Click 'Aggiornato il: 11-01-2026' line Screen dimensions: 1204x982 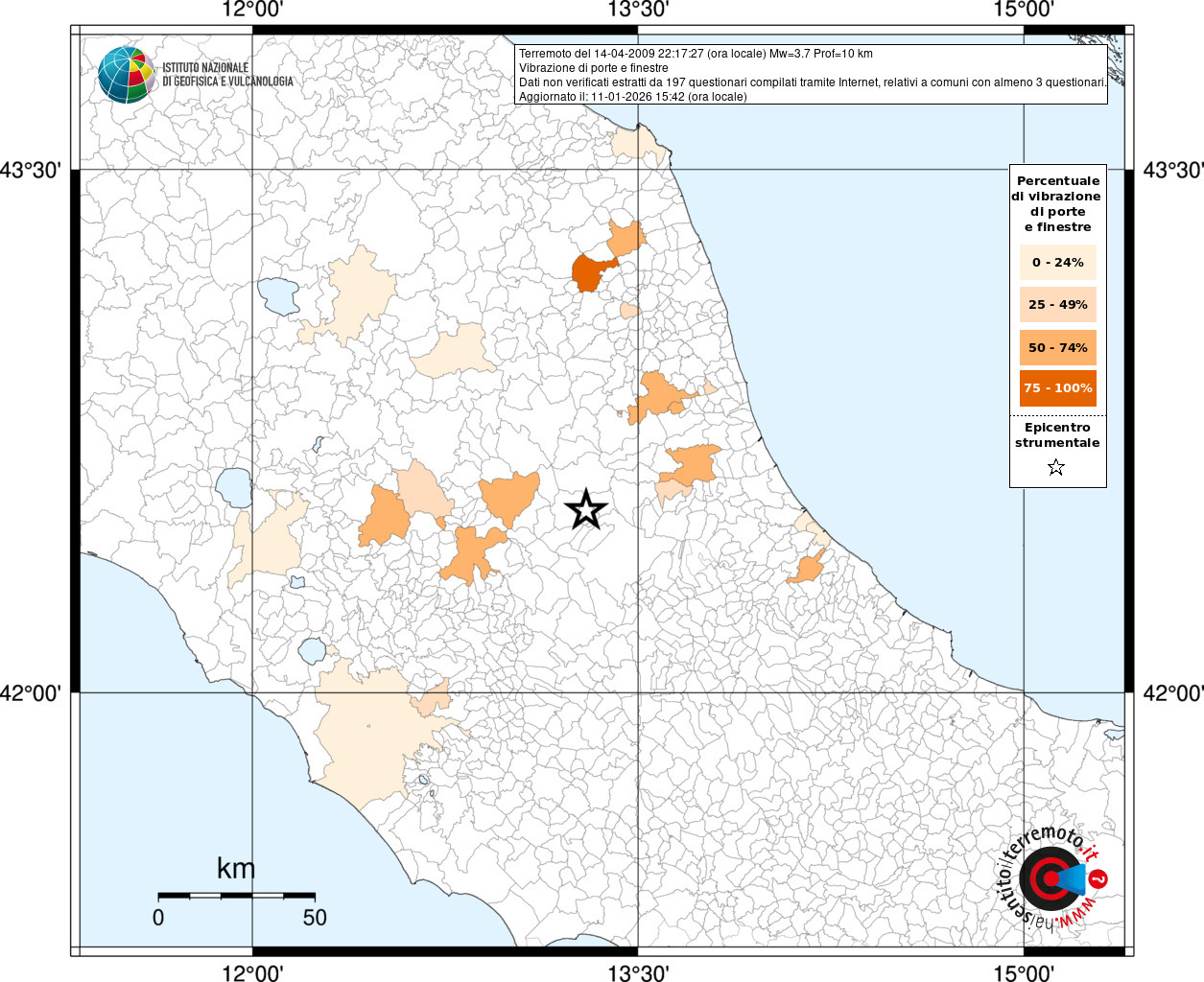632,97
